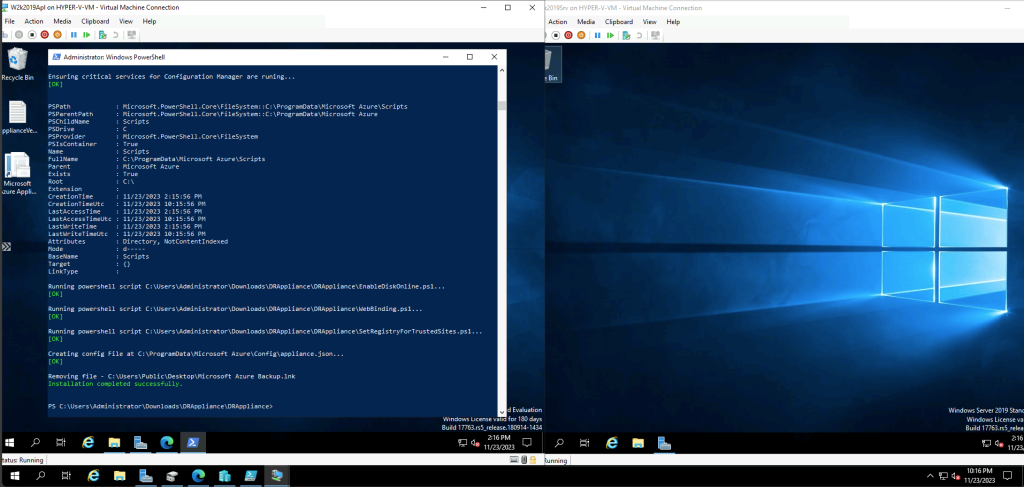Open Server Manager in W2k2019Apl guest taskbar
Viewport: 1024px width, 487px height.
140,442
